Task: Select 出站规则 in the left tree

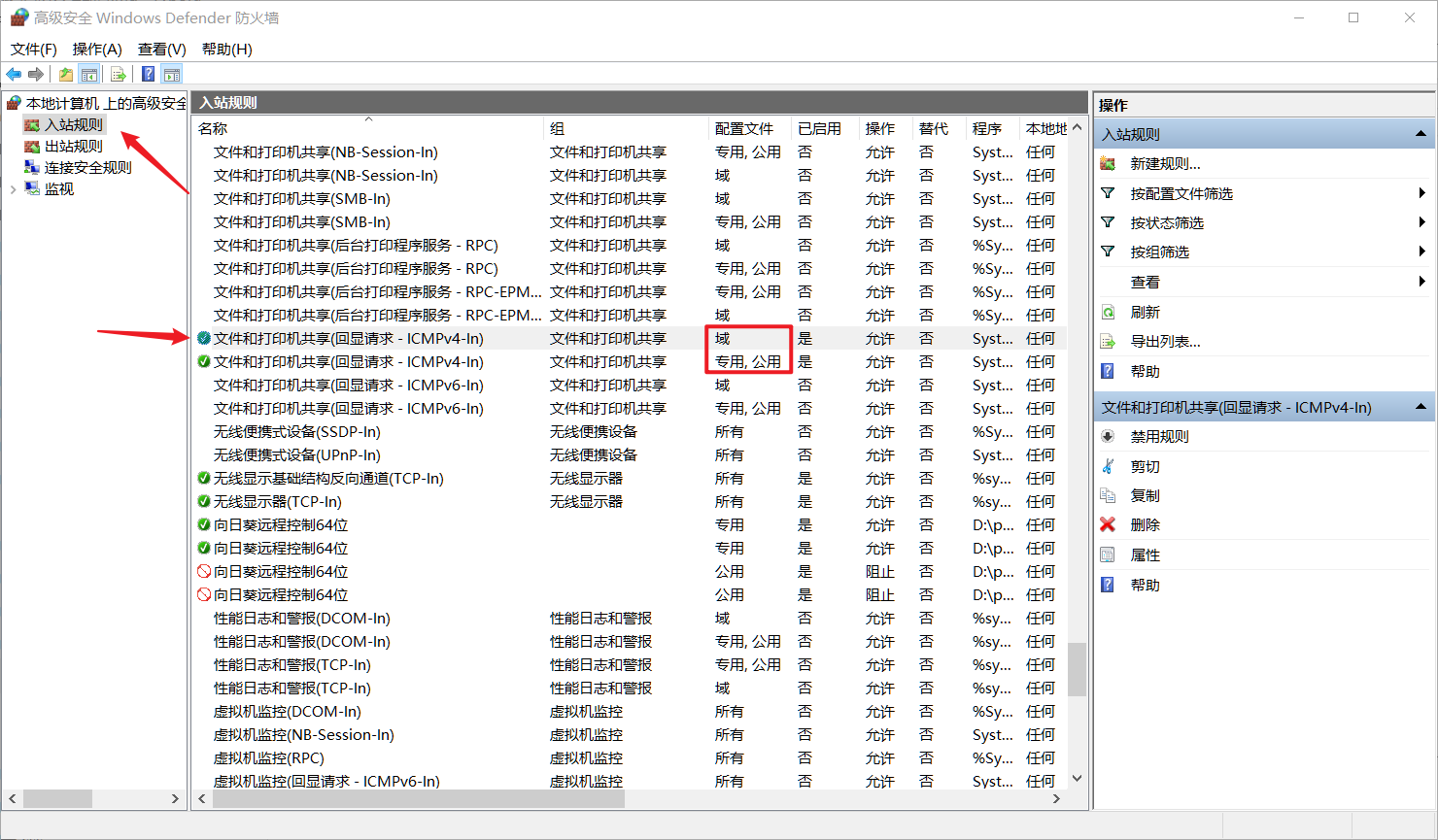Action: [x=73, y=146]
